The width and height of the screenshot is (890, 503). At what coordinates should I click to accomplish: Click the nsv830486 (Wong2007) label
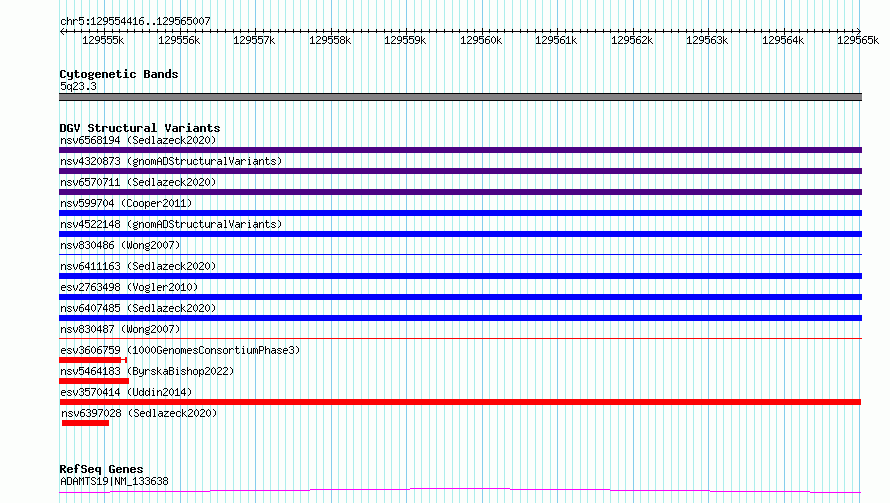[120, 245]
